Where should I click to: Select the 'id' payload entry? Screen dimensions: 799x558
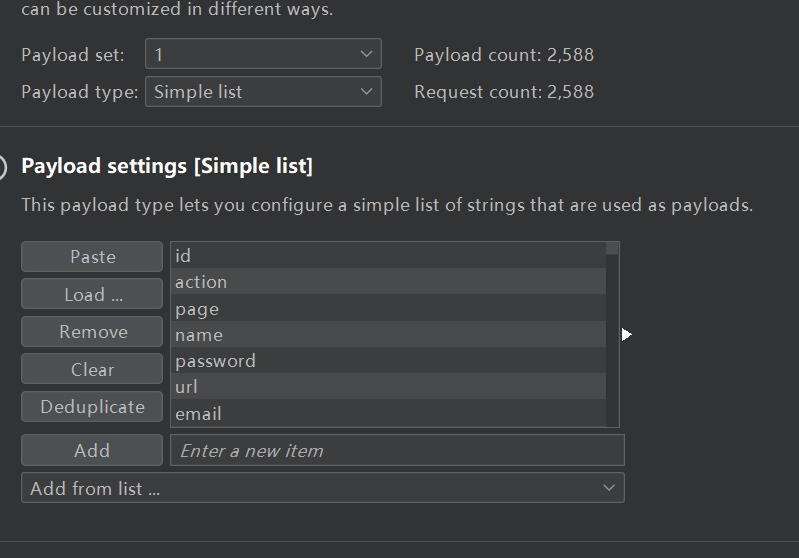pyautogui.click(x=387, y=256)
